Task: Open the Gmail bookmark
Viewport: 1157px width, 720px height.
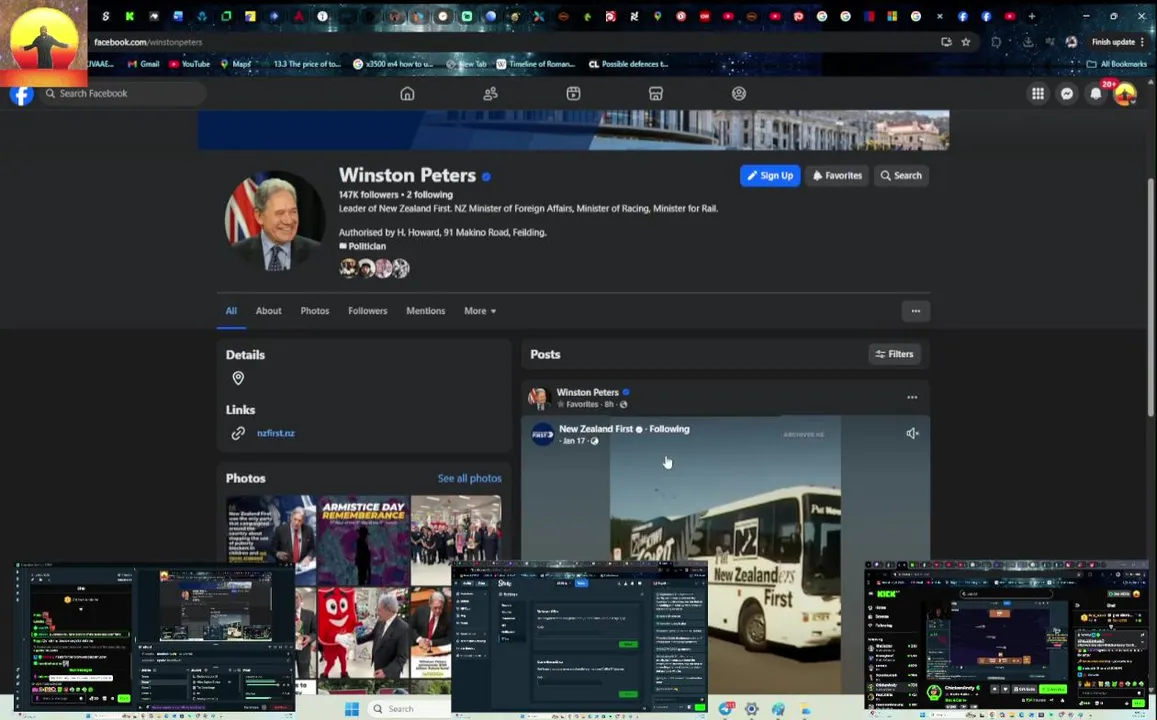Action: click(x=143, y=64)
